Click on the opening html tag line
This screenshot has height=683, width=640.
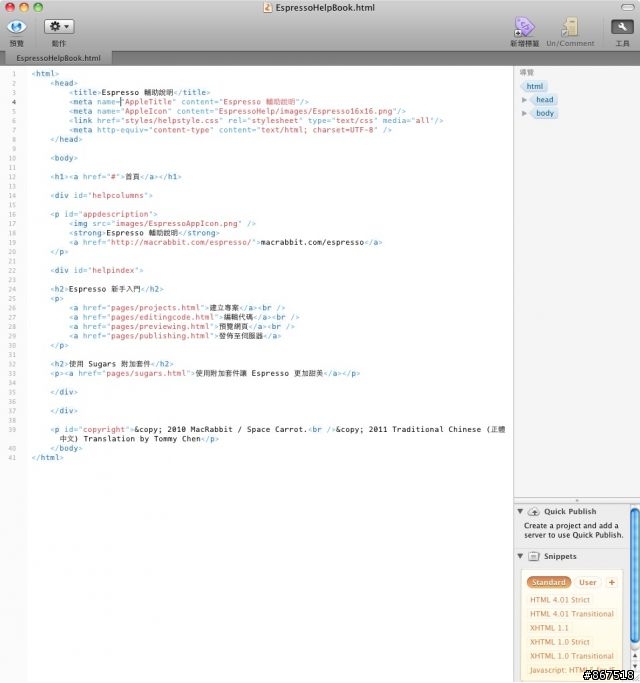pyautogui.click(x=45, y=74)
